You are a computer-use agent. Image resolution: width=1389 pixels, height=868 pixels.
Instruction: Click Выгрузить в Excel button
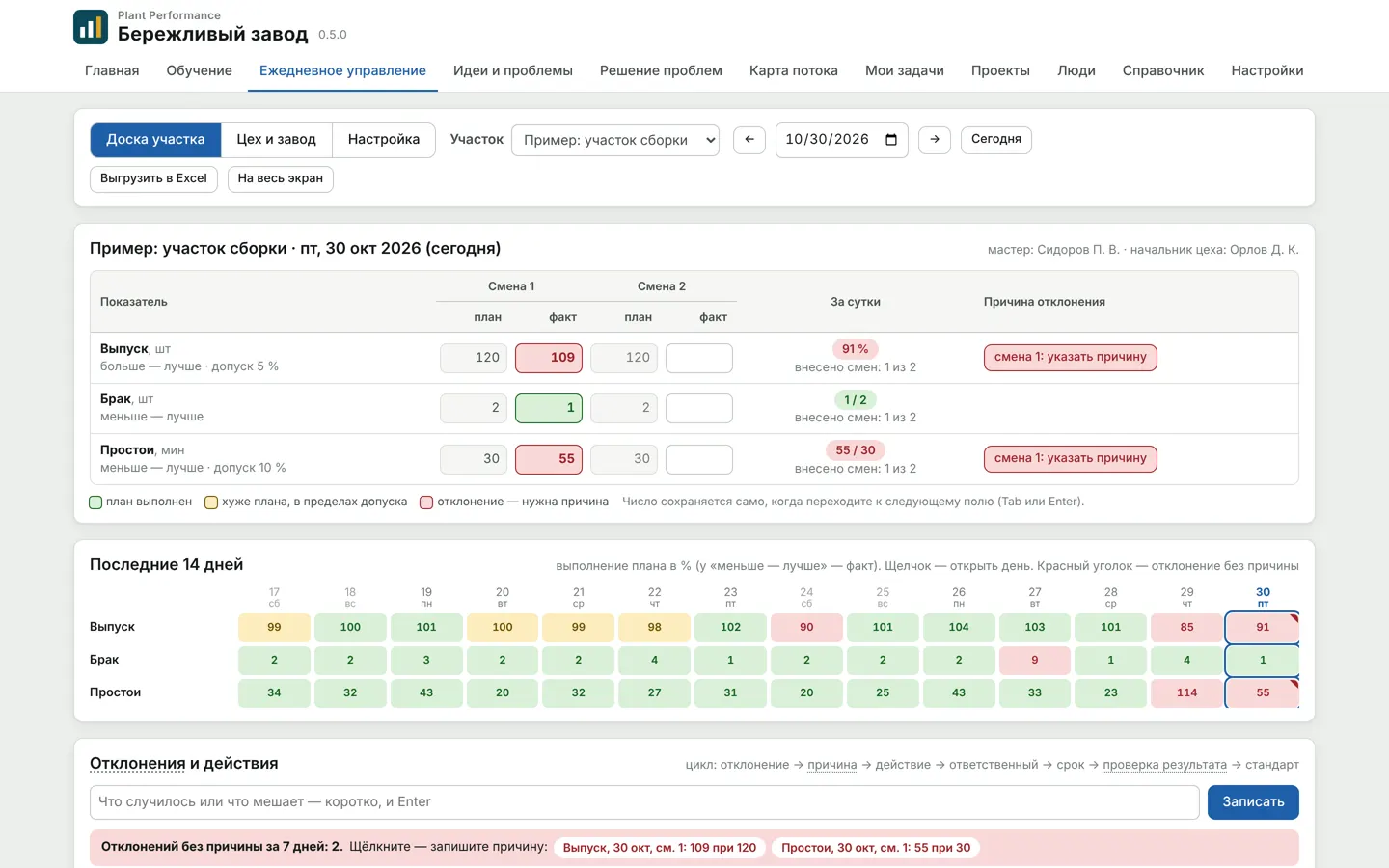(x=153, y=179)
